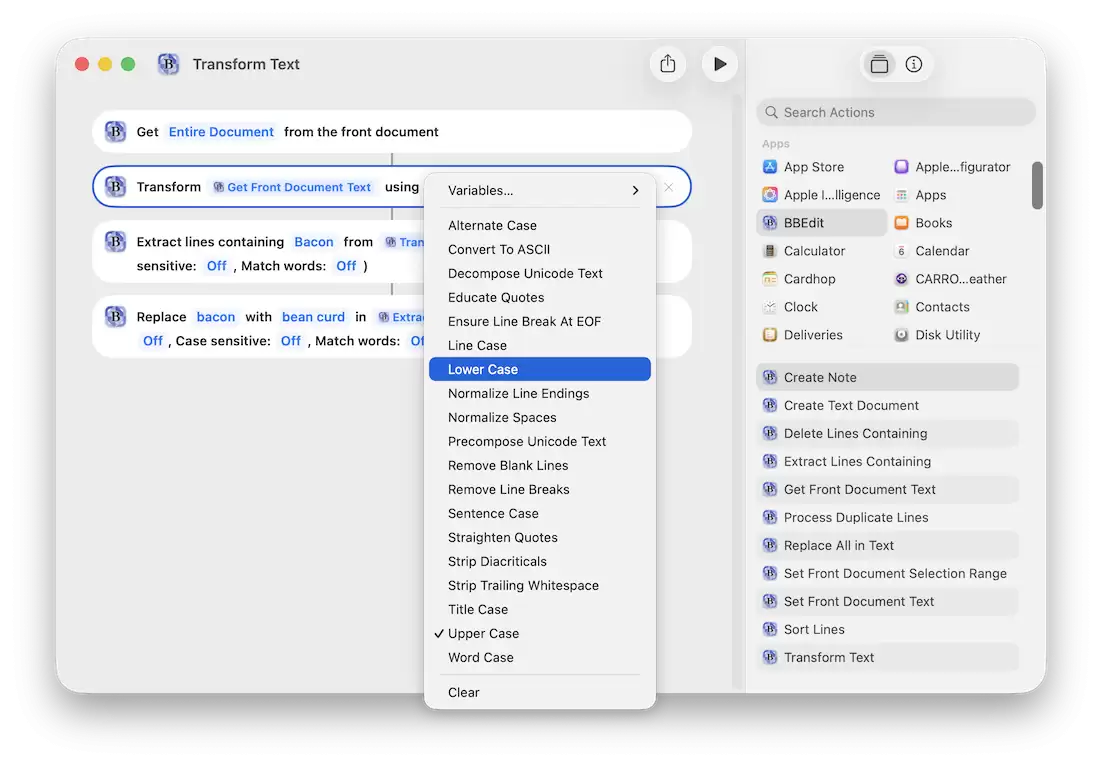This screenshot has height=767, width=1102.
Task: Click the Apps list scrollbar
Action: 1037,185
